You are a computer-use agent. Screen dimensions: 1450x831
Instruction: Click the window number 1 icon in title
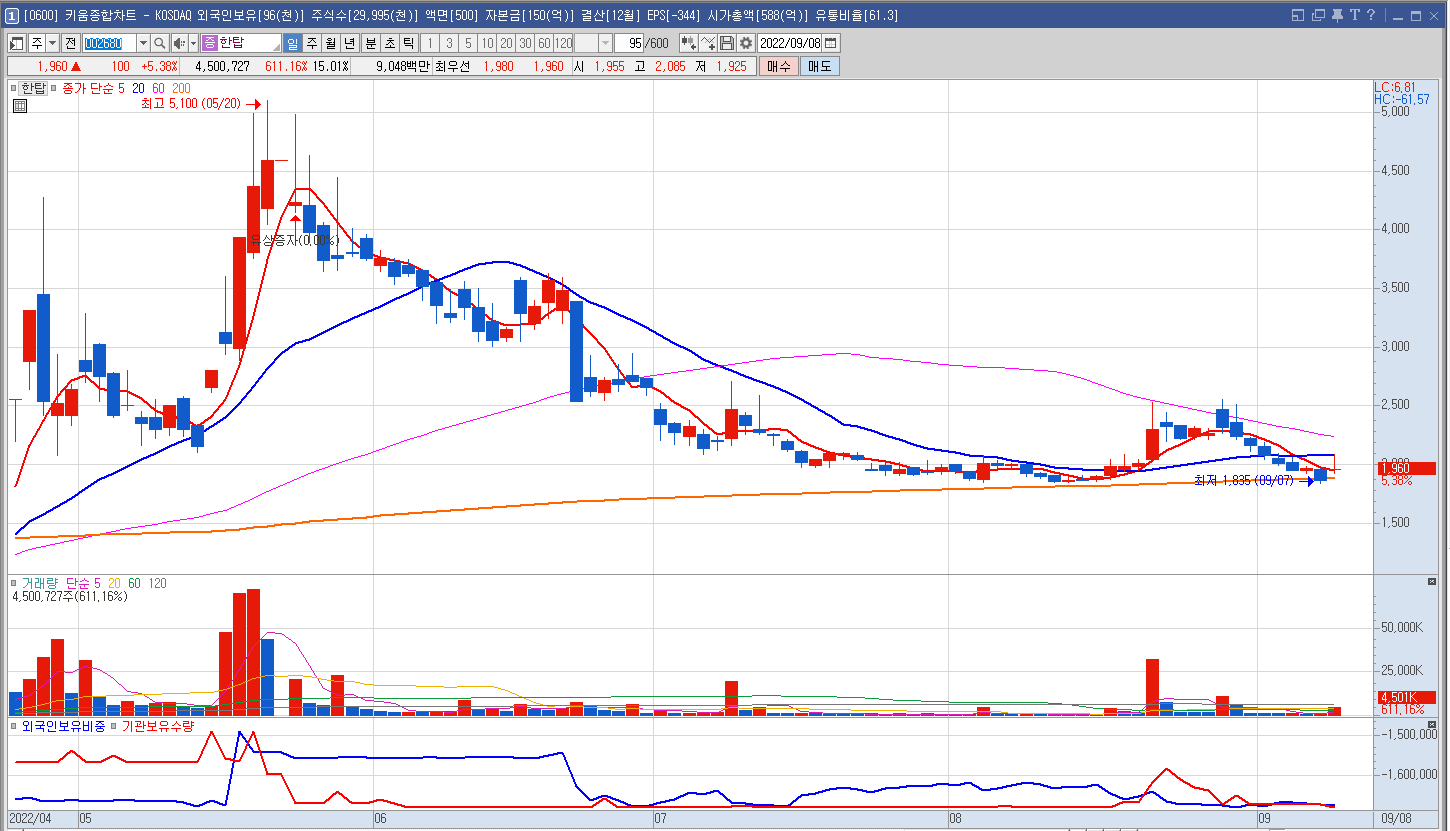pos(11,15)
